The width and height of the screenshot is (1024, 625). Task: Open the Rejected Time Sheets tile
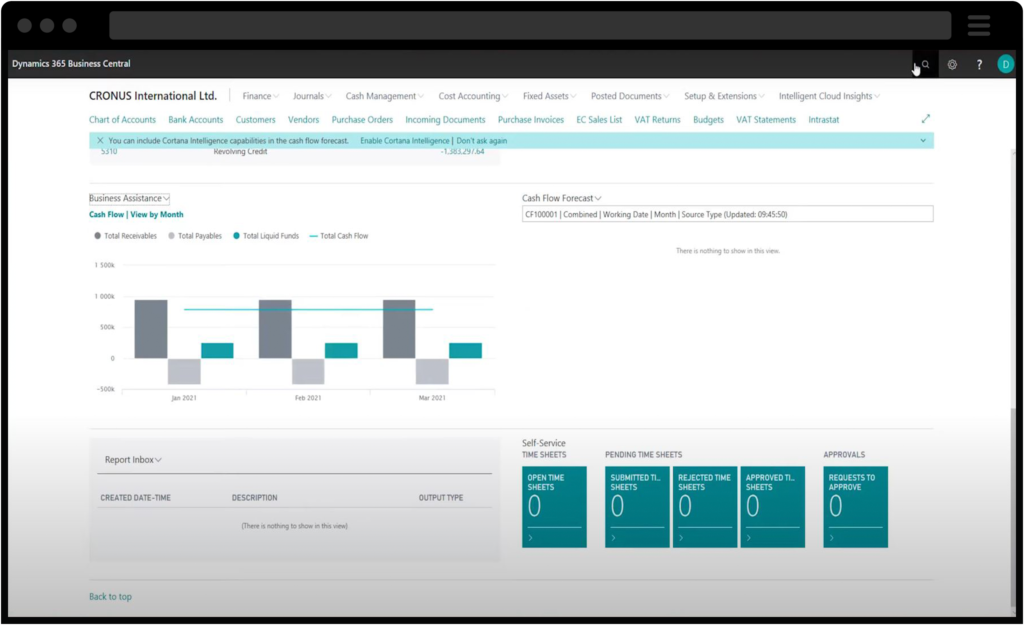coord(705,507)
